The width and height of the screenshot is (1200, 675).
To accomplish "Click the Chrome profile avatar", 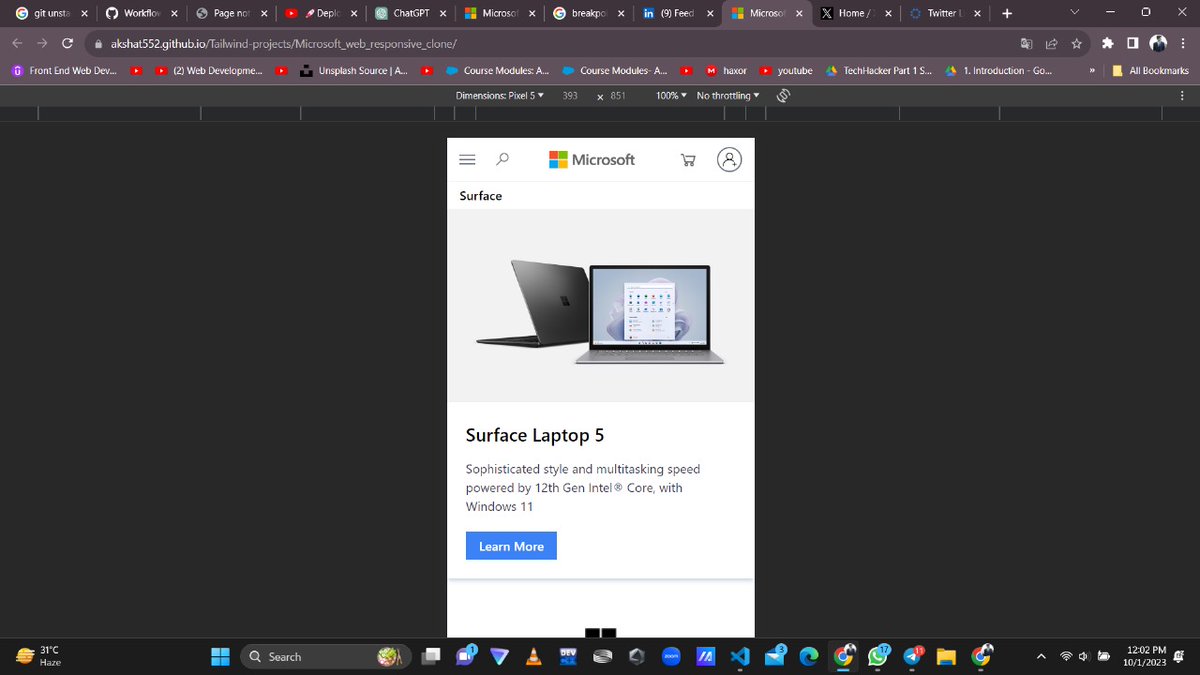I will click(1158, 44).
